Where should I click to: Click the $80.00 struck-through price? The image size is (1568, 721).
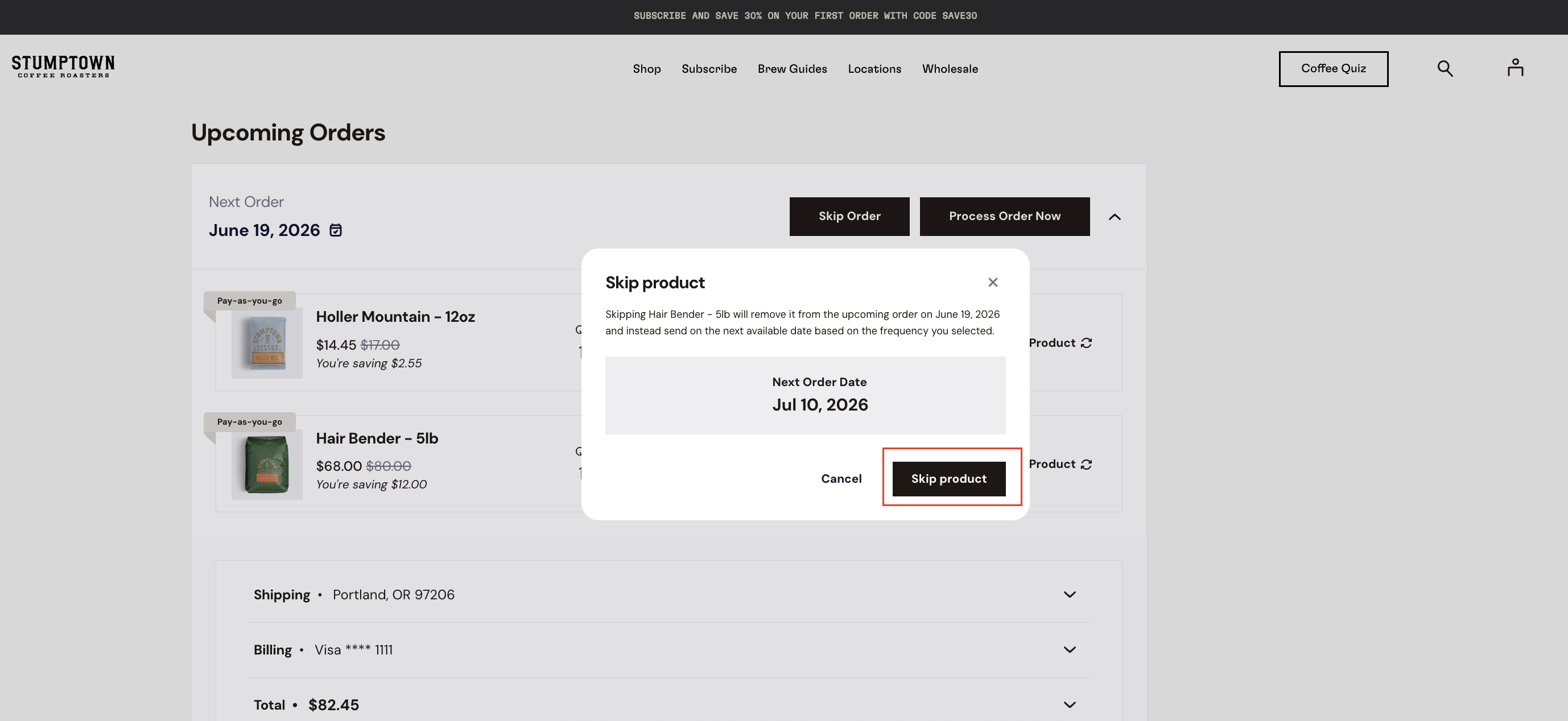(x=389, y=466)
